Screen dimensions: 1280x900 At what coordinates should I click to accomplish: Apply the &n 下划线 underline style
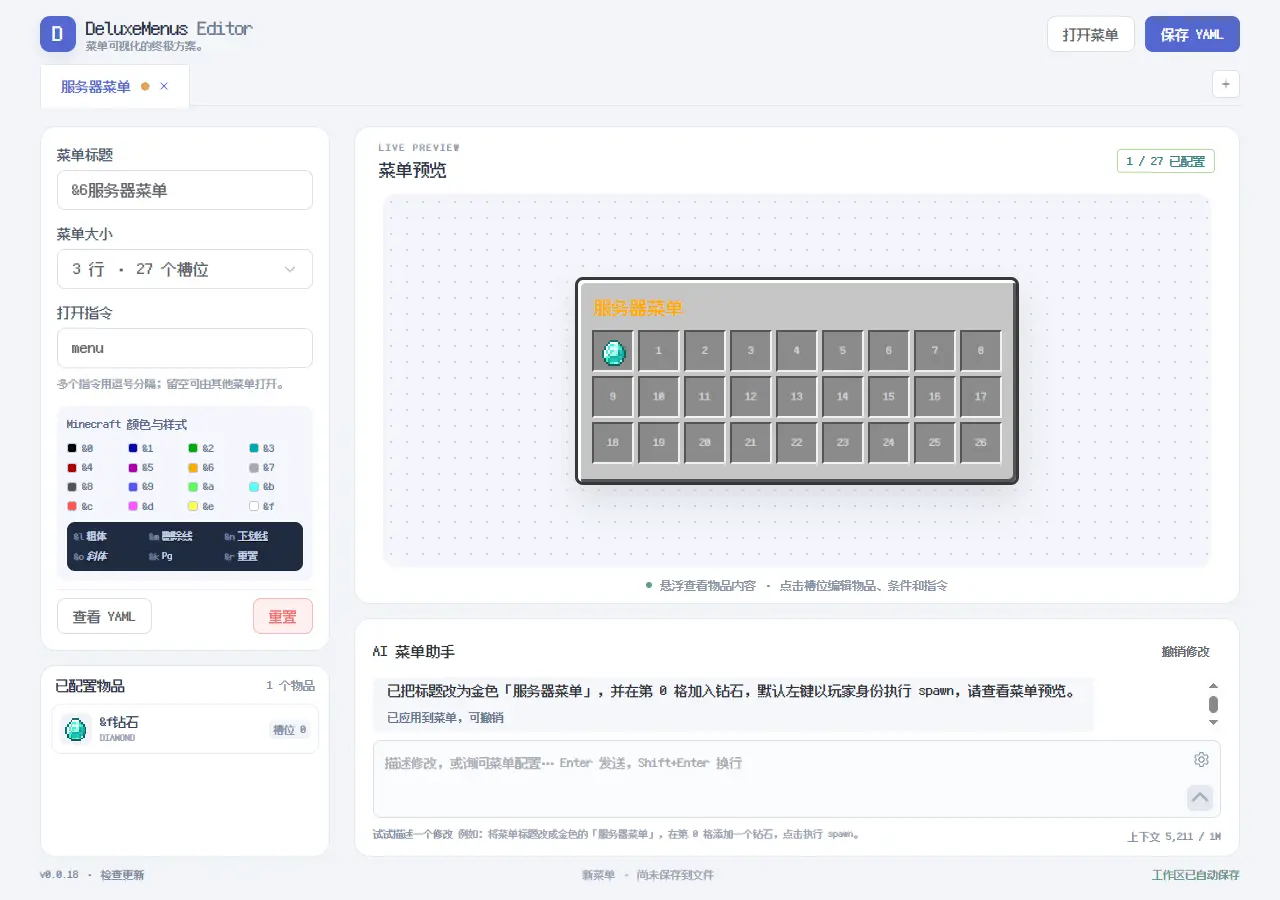(x=246, y=537)
